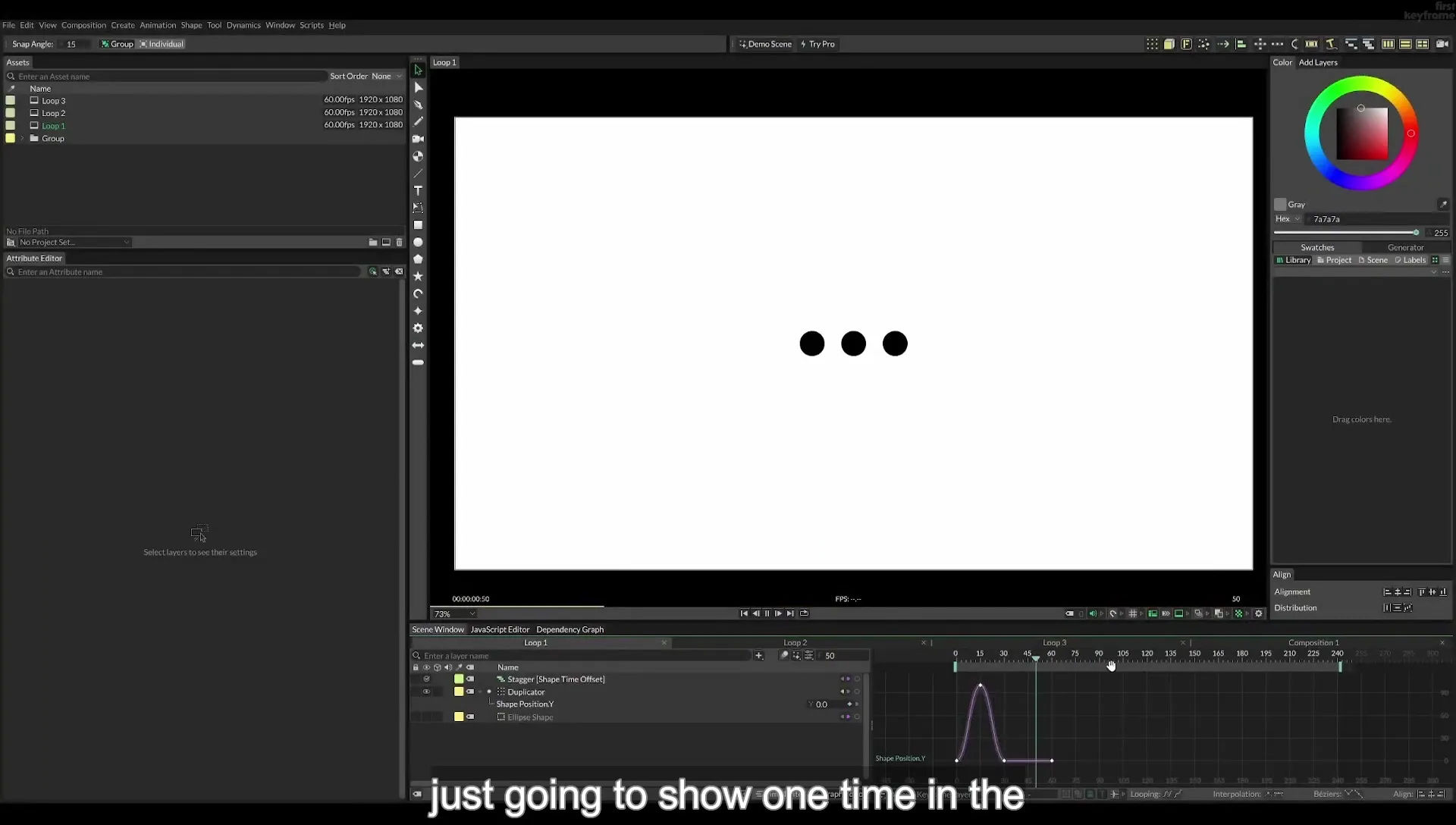Switch to the Loop 2 timeline tab
The image size is (1456, 825).
[x=795, y=643]
